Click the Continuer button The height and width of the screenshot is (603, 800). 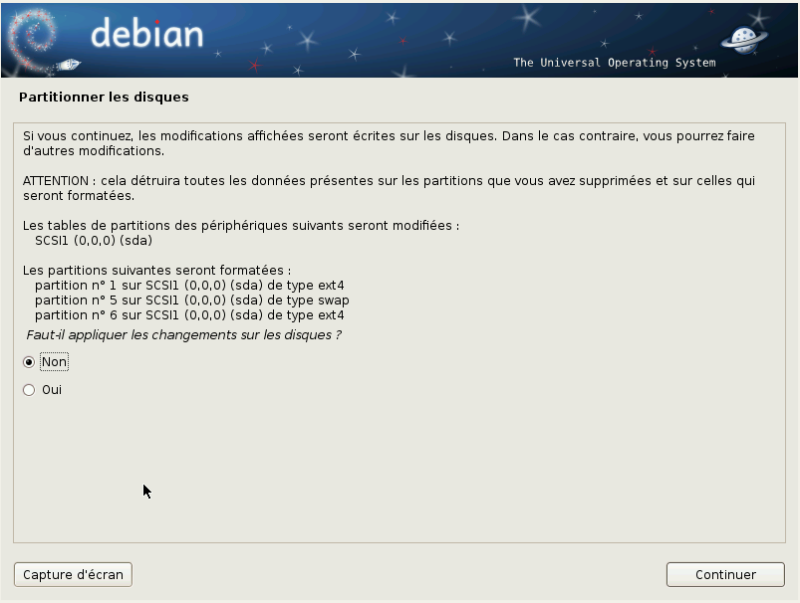725,574
